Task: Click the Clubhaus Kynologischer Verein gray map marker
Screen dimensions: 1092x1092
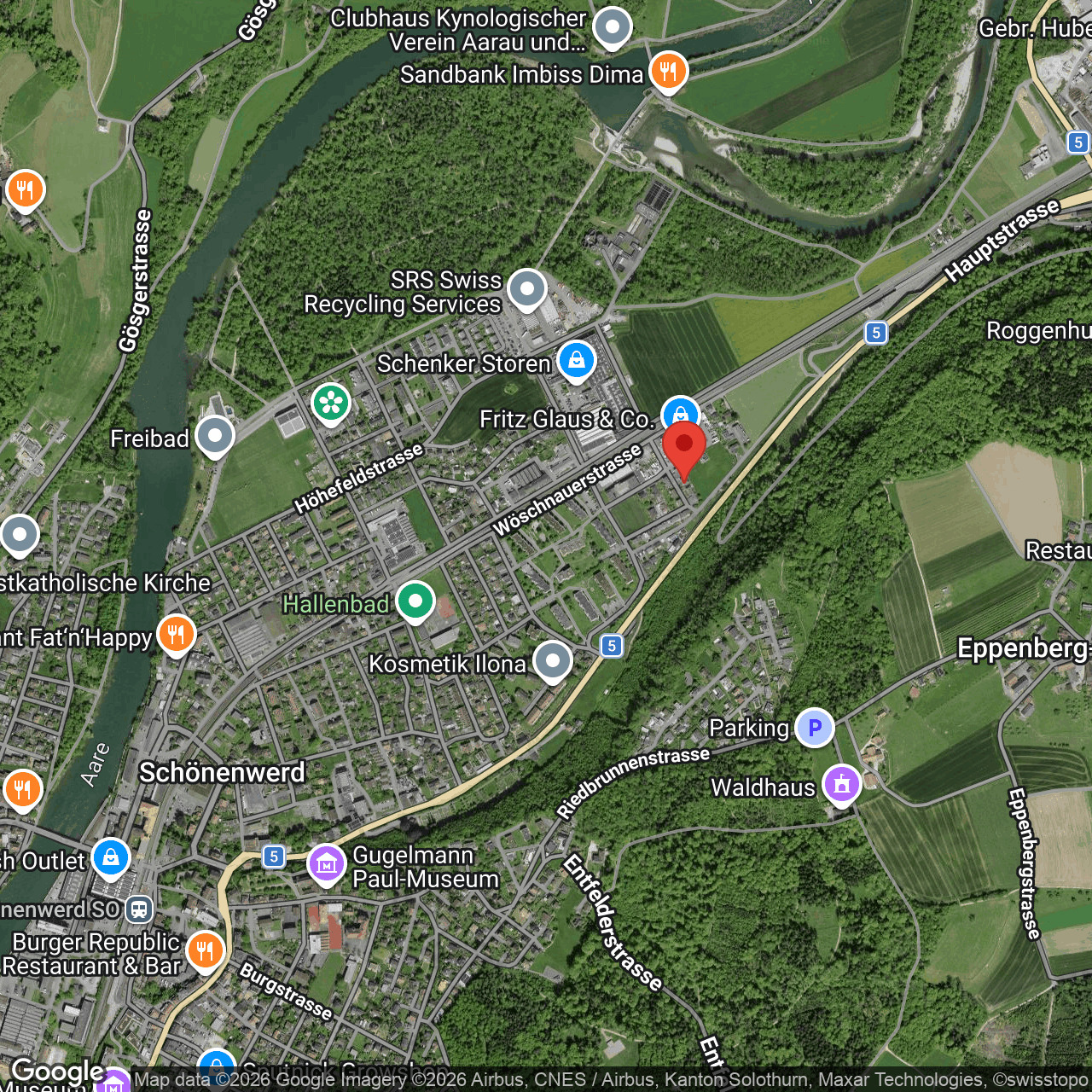Action: [x=612, y=28]
